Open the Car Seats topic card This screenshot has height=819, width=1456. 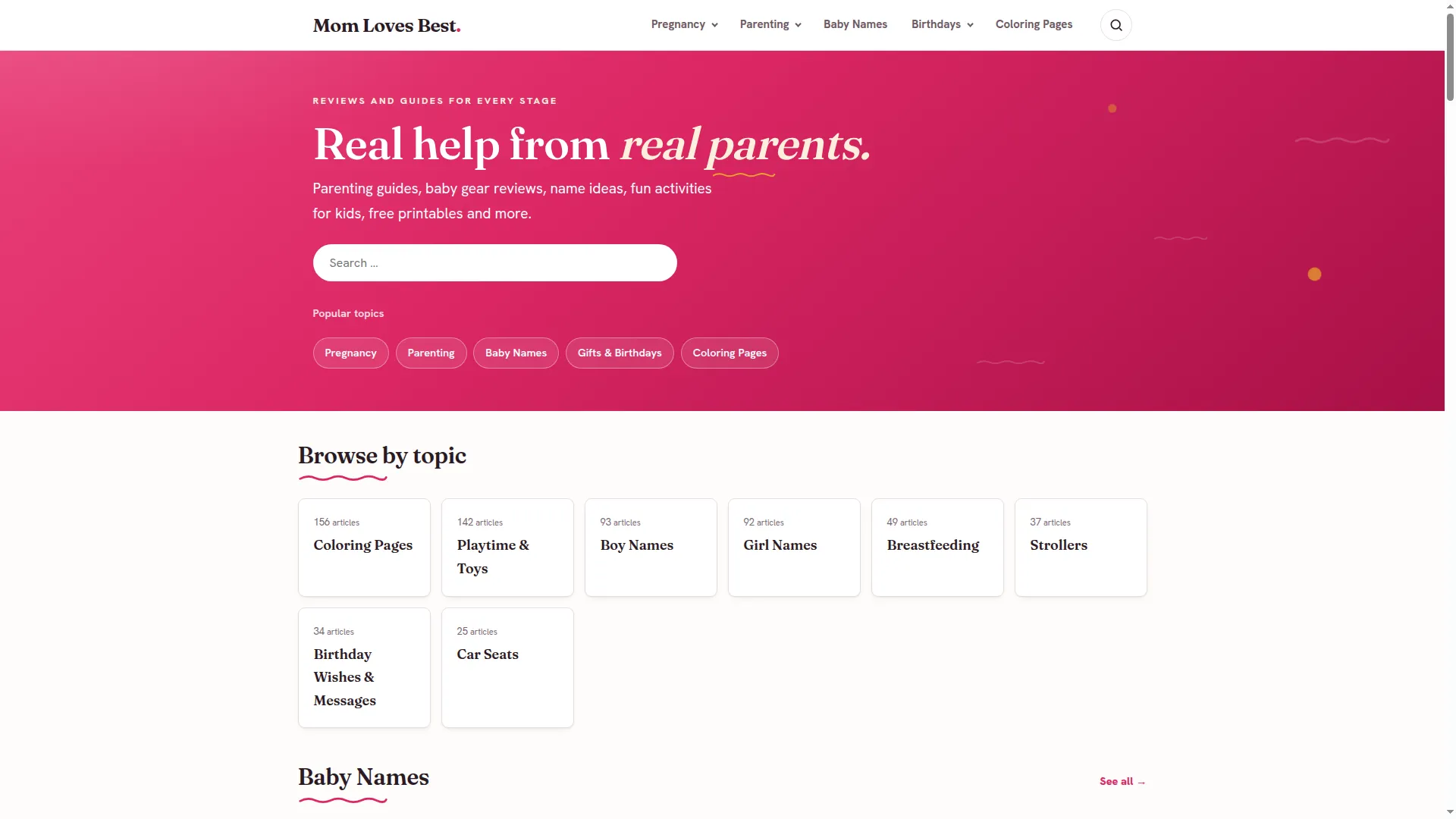tap(507, 667)
